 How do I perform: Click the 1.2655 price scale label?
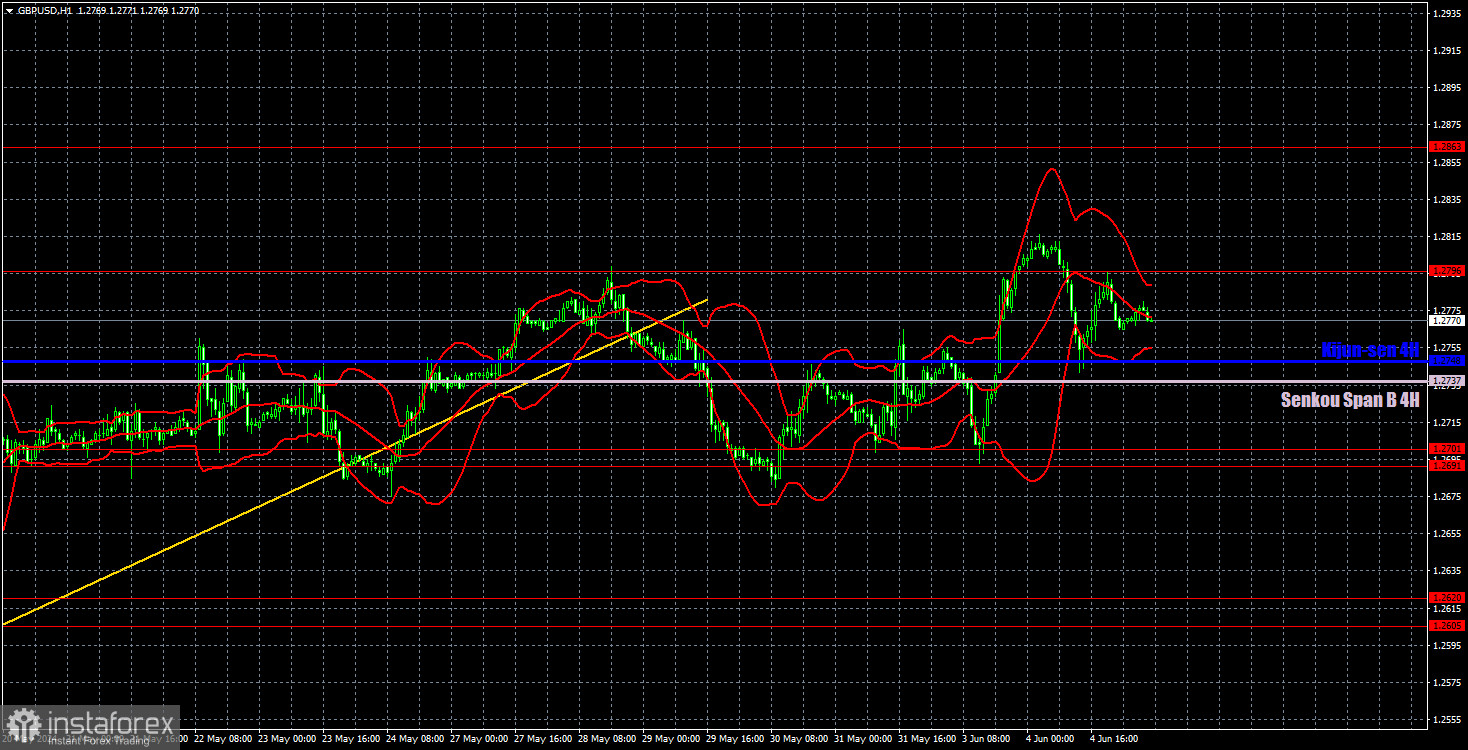(x=1448, y=533)
